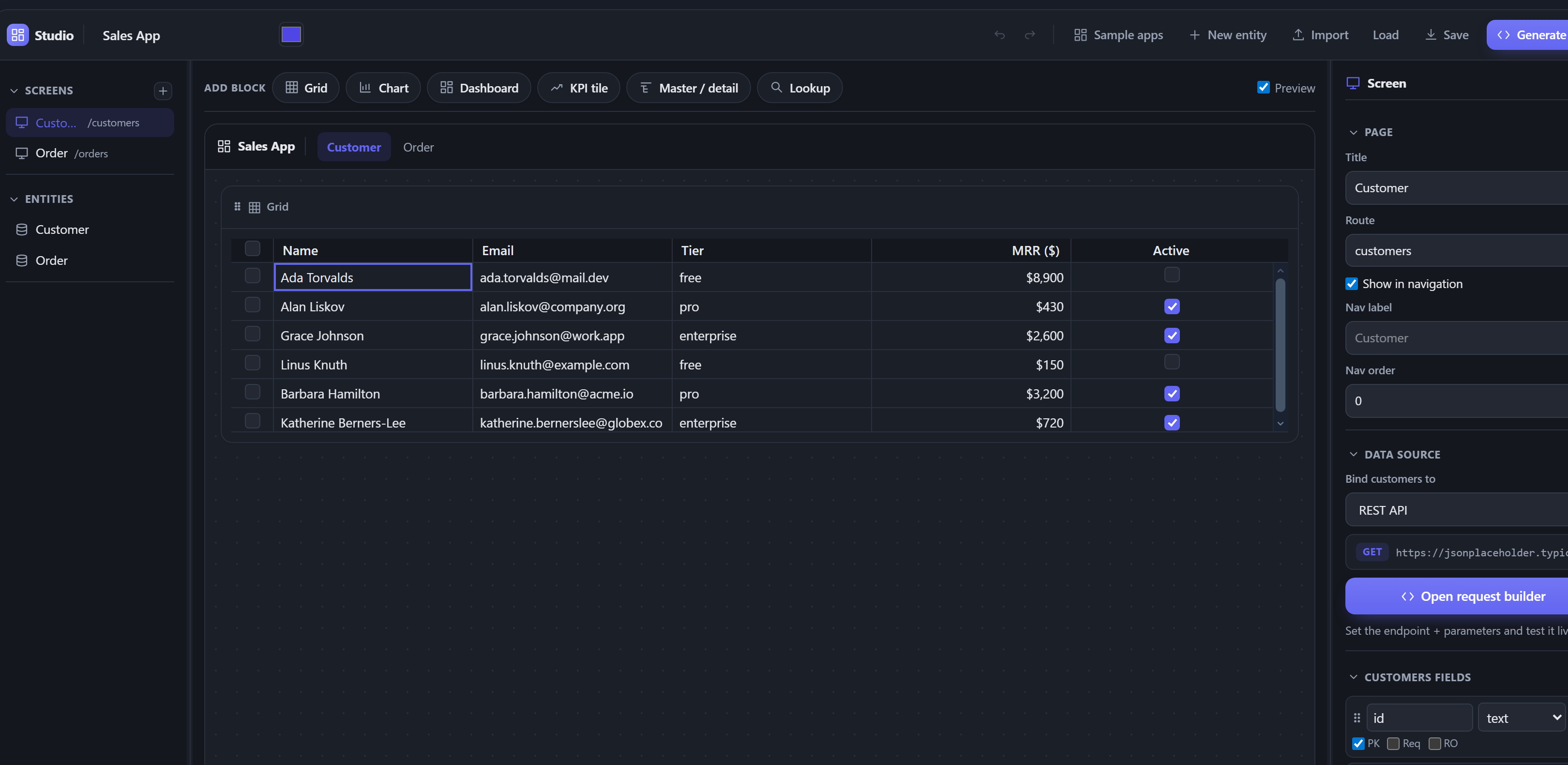Click the Grid block table icon
This screenshot has width=1568, height=765.
pyautogui.click(x=255, y=208)
